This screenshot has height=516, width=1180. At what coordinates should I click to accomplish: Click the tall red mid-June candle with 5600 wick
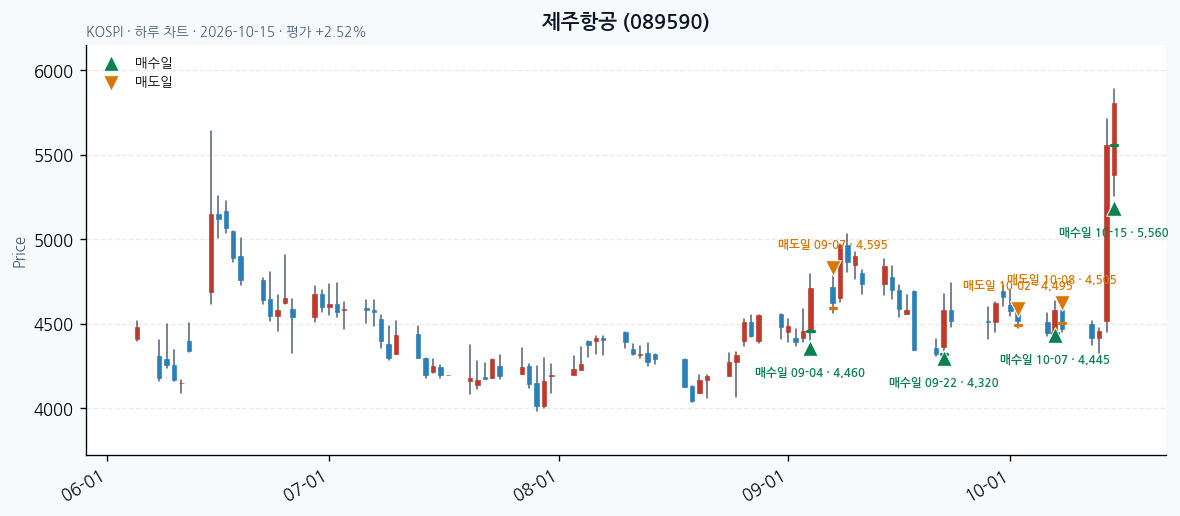point(211,253)
